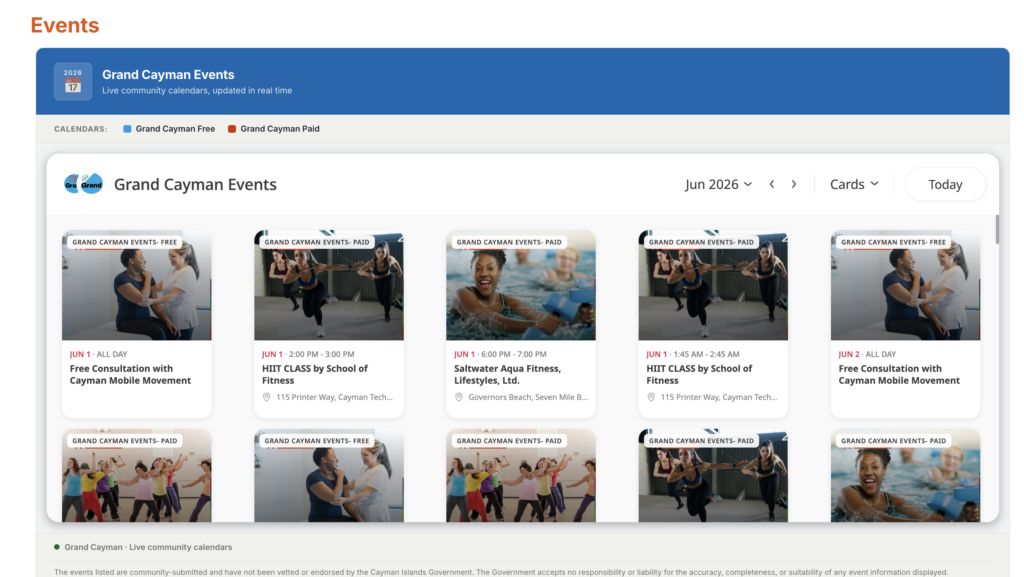Click the blue Grand Cayman Free color swatch

(127, 129)
